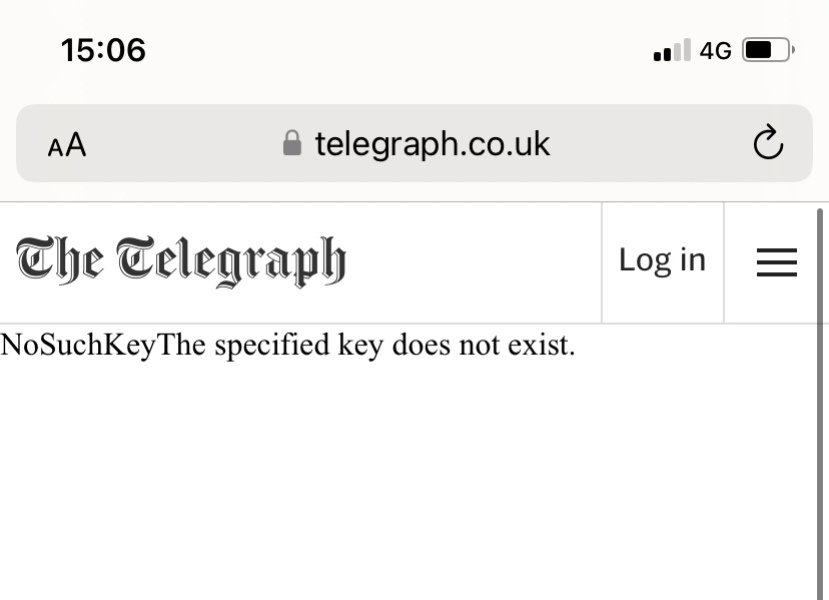Viewport: 829px width, 600px height.
Task: Tap the cellular signal bars icon
Action: (x=672, y=51)
